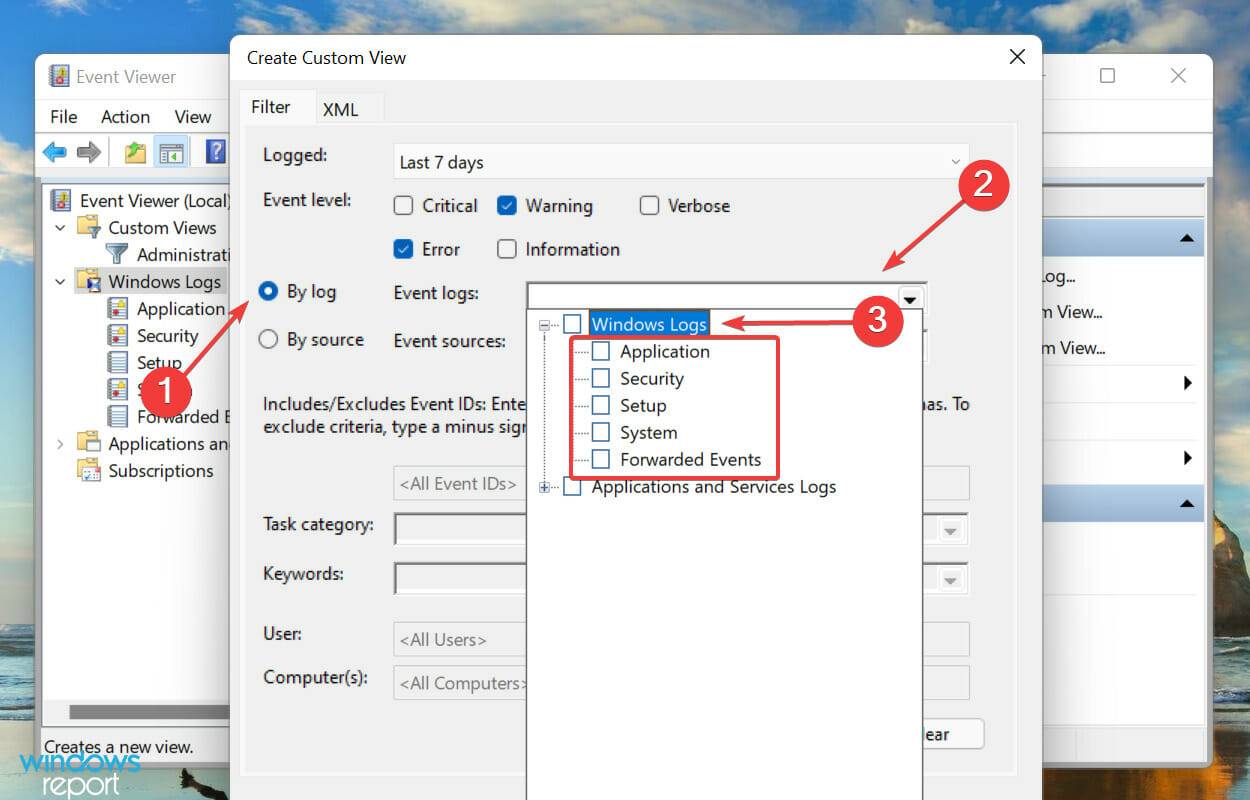The image size is (1250, 800).
Task: Select the Security log icon in the tree
Action: (x=118, y=336)
